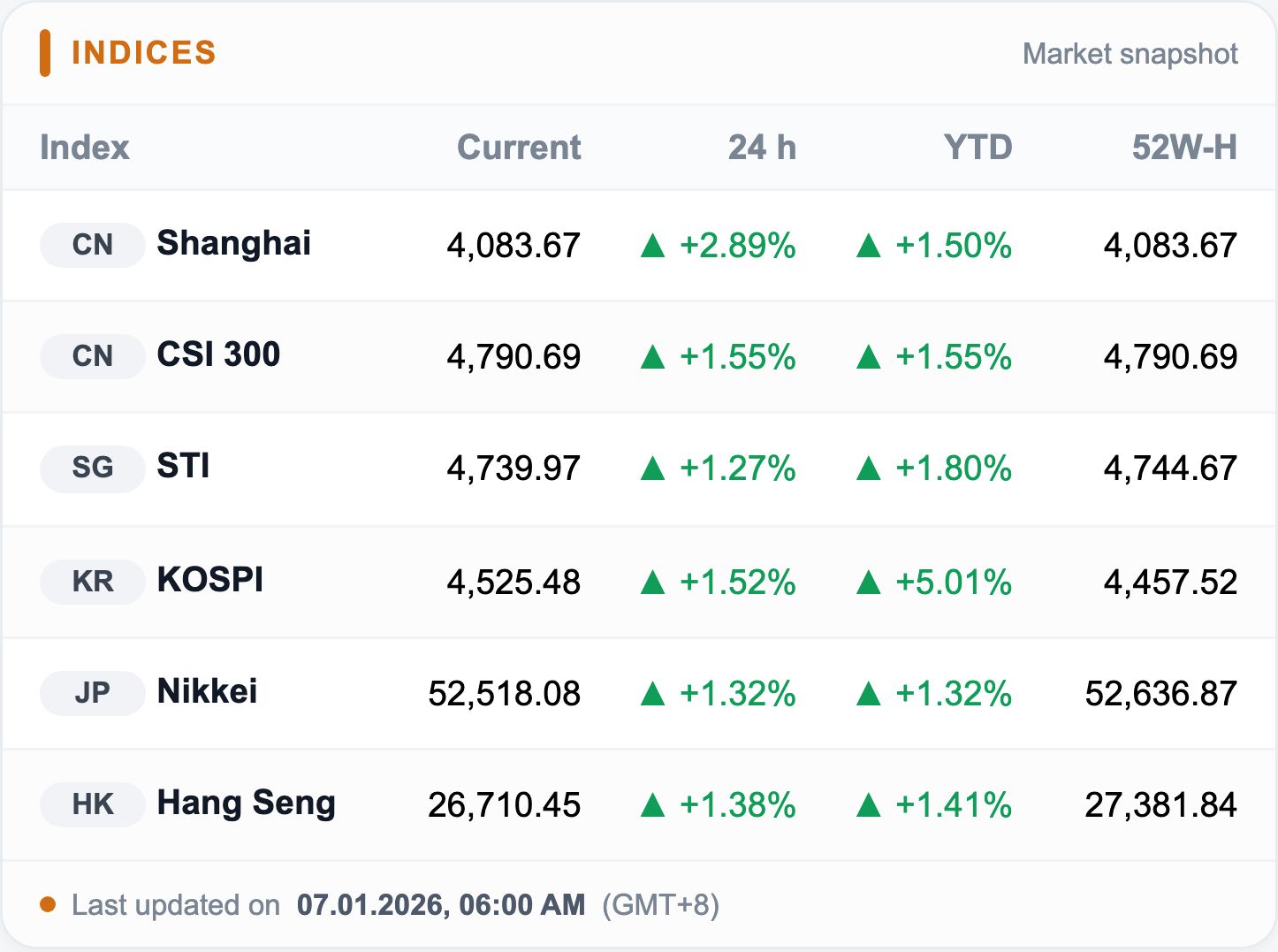Sort by the 24 h column header
The width and height of the screenshot is (1278, 952).
762,148
